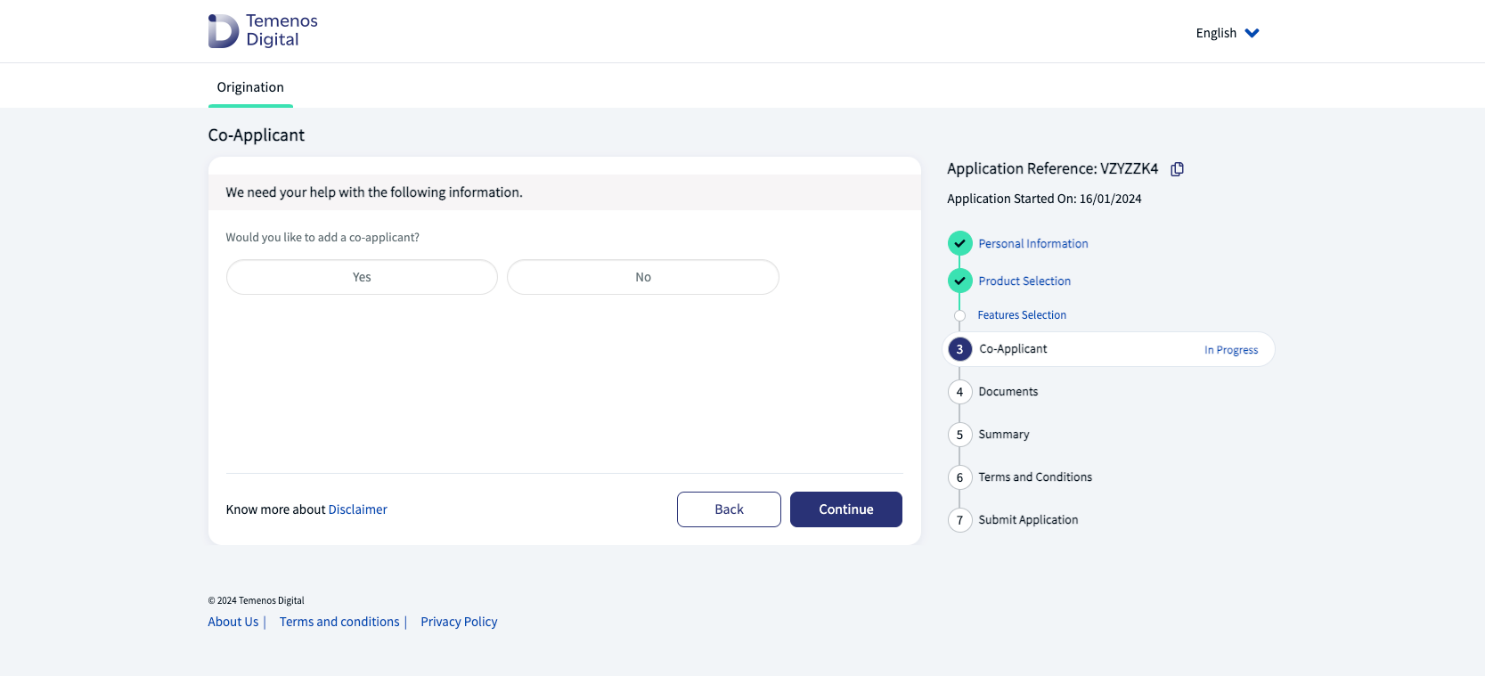Image resolution: width=1485 pixels, height=676 pixels.
Task: Click the Product Selection checkmark icon
Action: point(960,281)
